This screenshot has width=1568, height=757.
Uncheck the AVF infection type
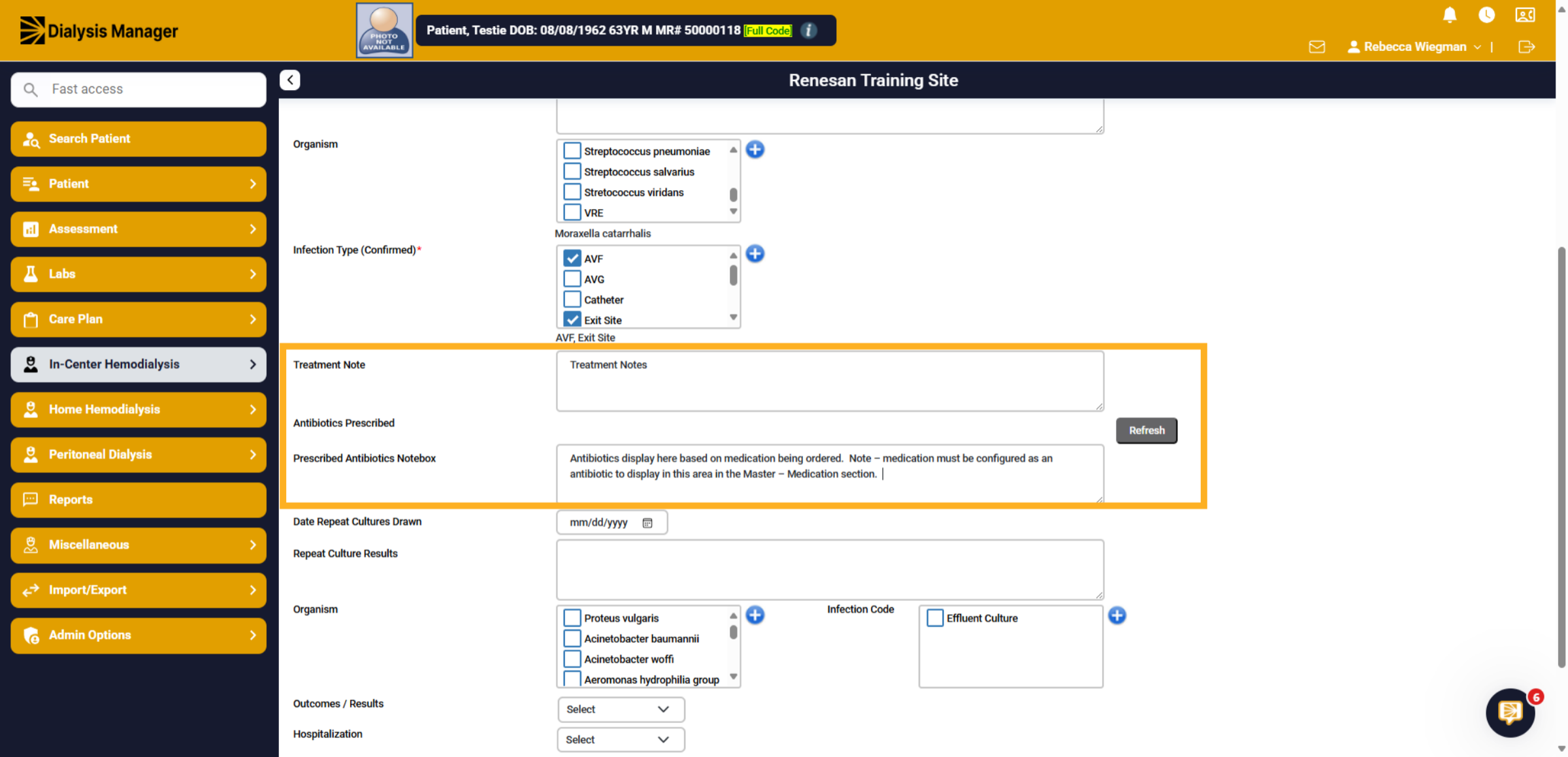point(572,259)
